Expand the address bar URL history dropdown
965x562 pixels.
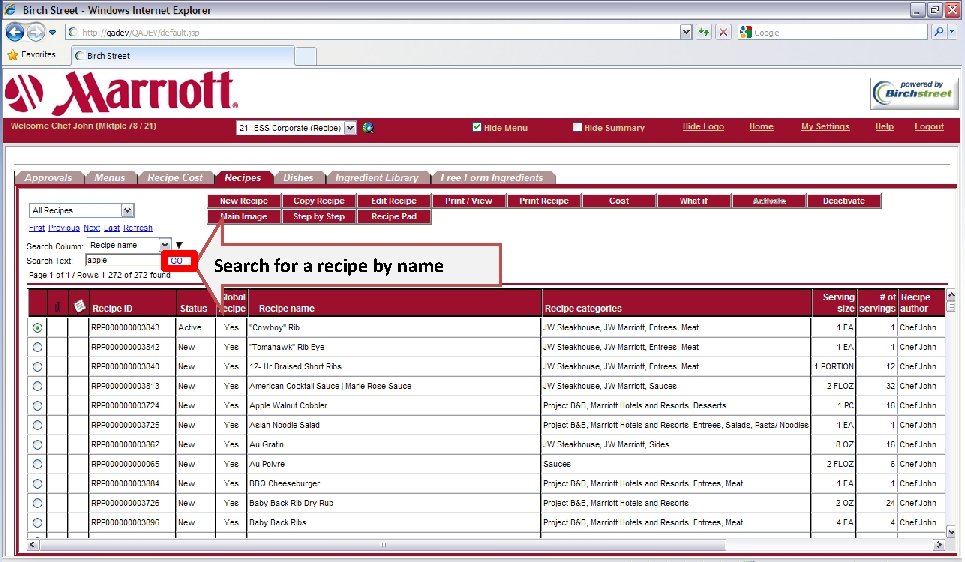(686, 32)
